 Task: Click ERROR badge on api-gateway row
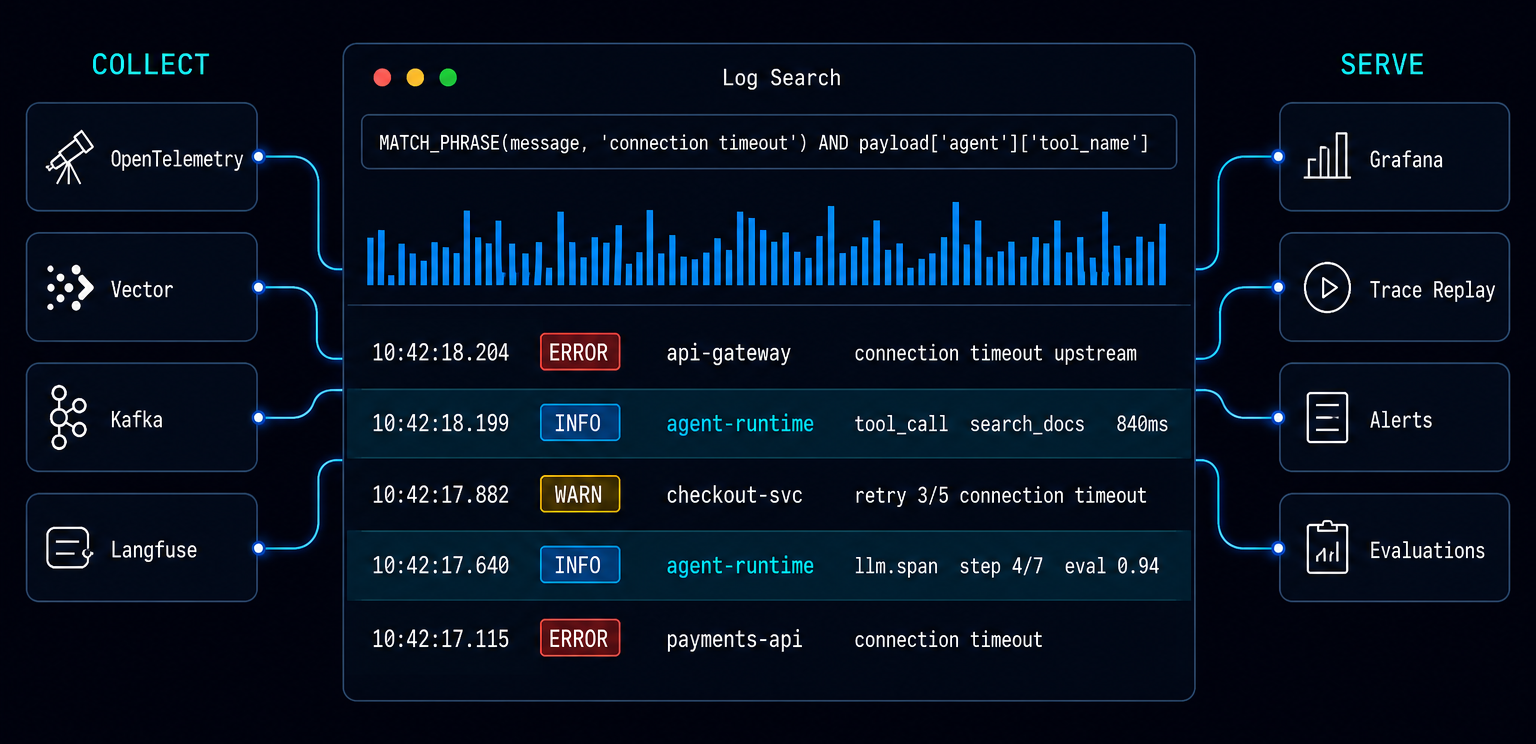pos(580,352)
